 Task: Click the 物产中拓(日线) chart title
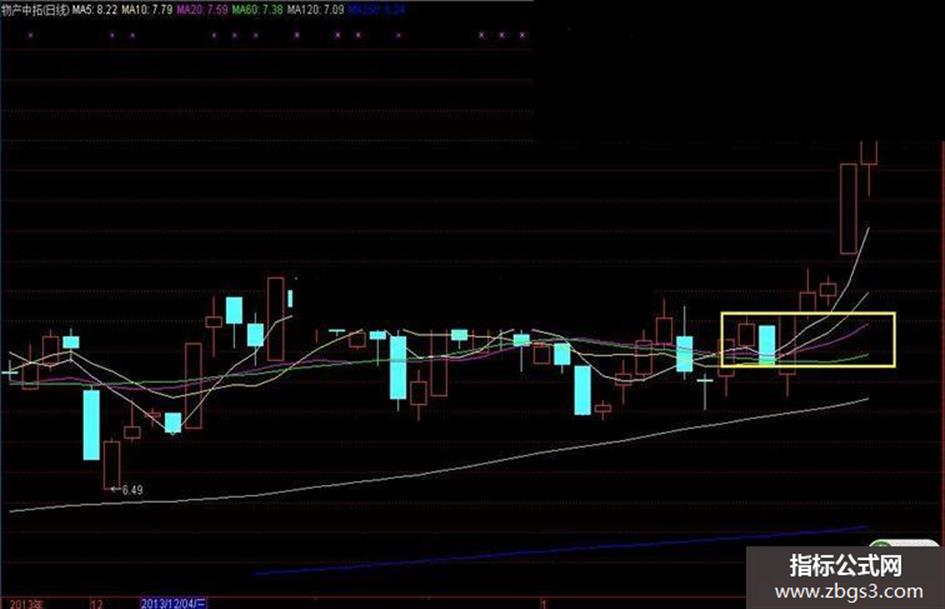click(35, 10)
